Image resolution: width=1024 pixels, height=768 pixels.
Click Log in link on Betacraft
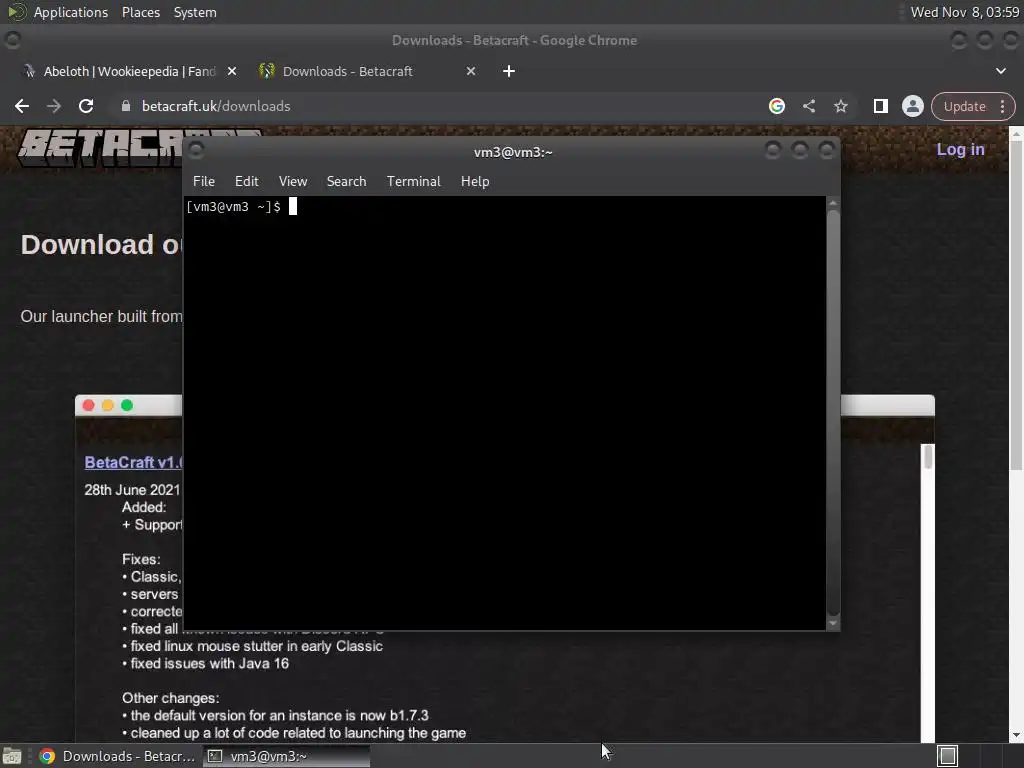coord(960,150)
